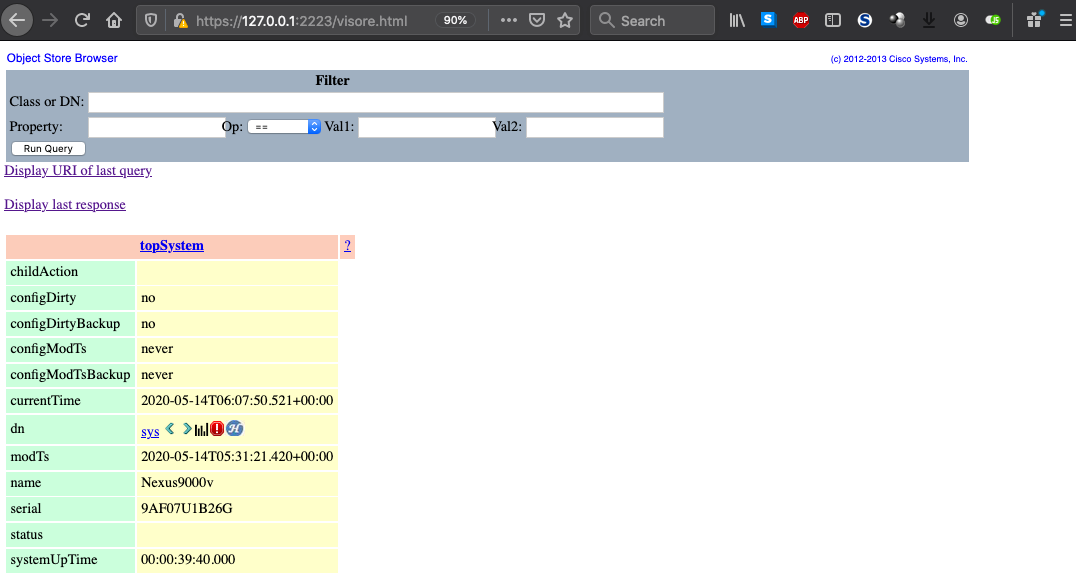The image size is (1076, 581).
Task: Open the Firefox Library
Action: click(737, 20)
